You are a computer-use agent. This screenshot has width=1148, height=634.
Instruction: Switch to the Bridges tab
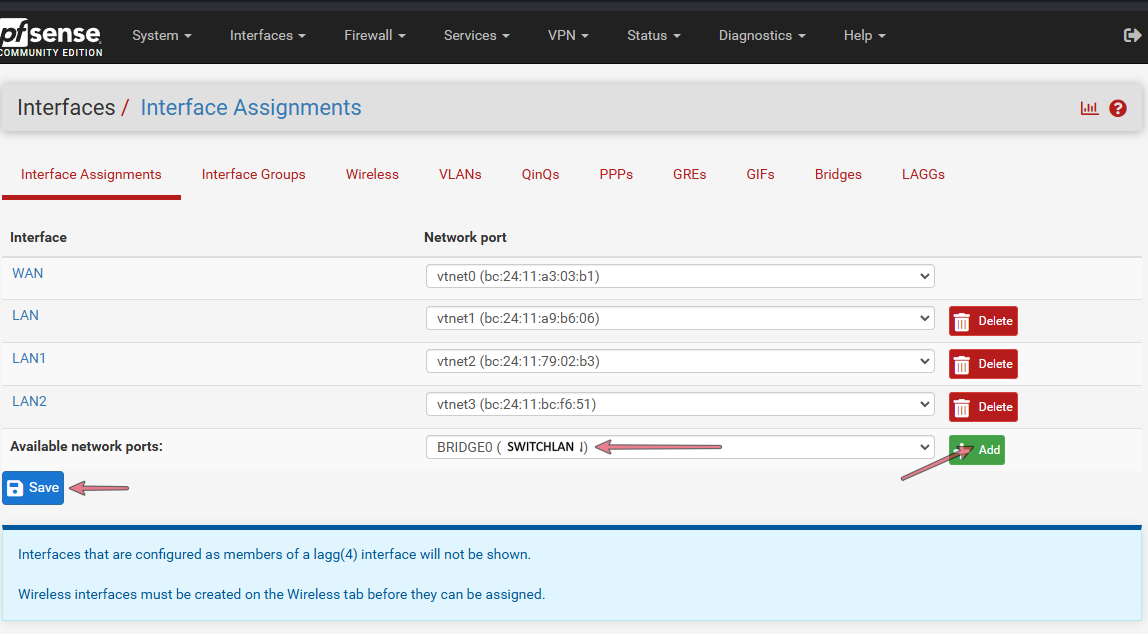[837, 174]
